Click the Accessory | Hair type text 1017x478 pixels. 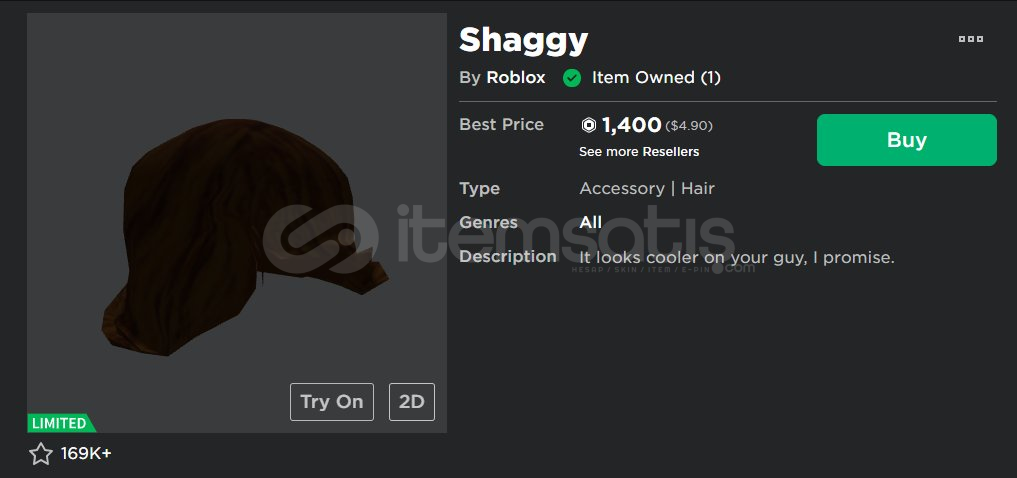click(x=647, y=189)
